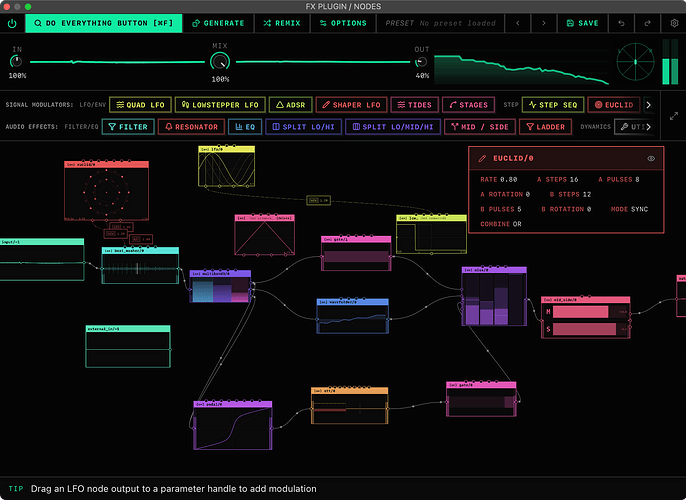The width and height of the screenshot is (686, 500).
Task: Open the MODE SYNC dropdown
Action: 629,209
